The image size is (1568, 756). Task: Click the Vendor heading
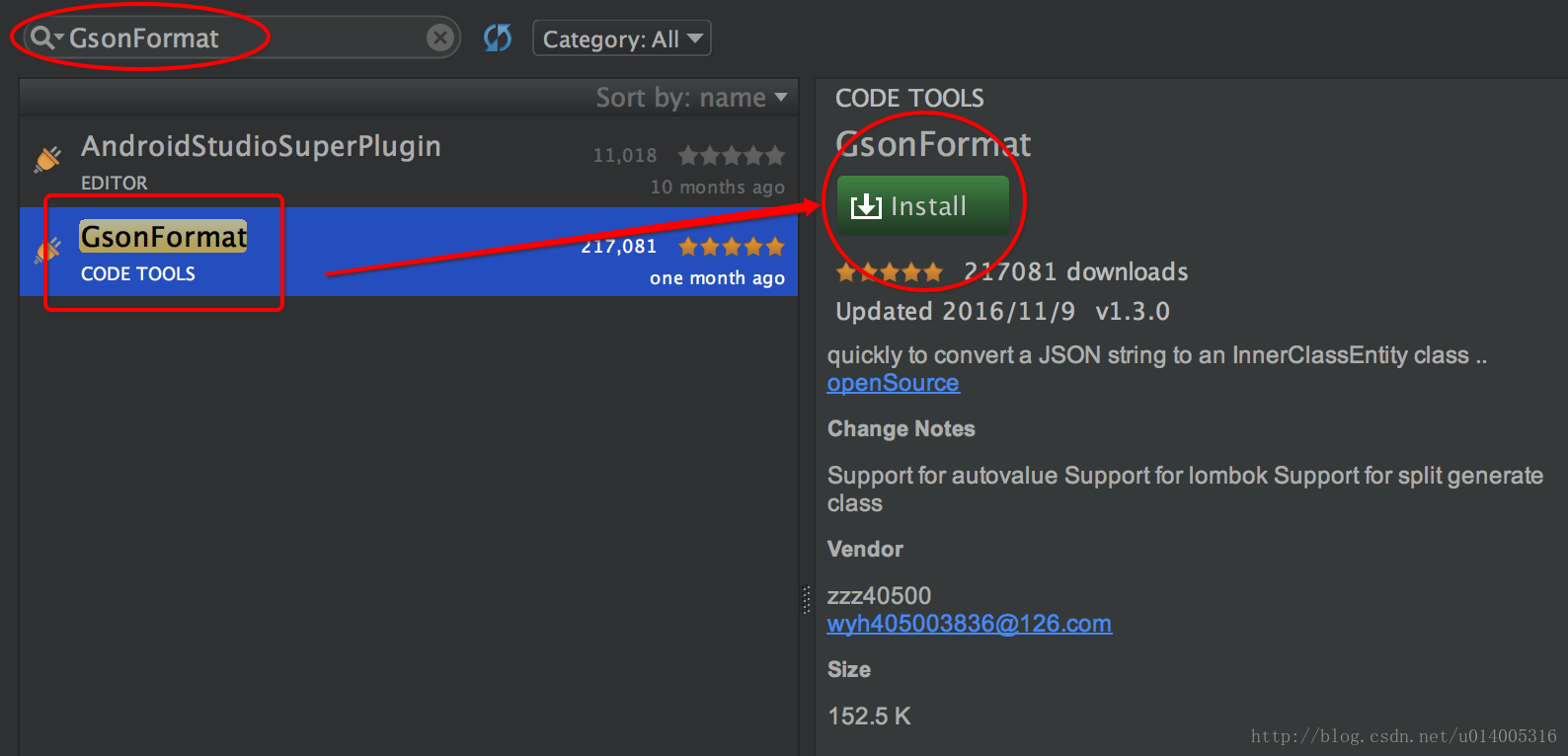(x=865, y=550)
